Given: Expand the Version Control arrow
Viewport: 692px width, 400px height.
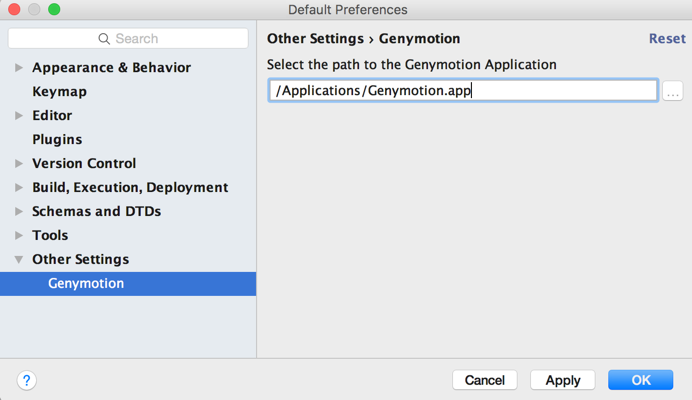Looking at the screenshot, I should coord(19,164).
